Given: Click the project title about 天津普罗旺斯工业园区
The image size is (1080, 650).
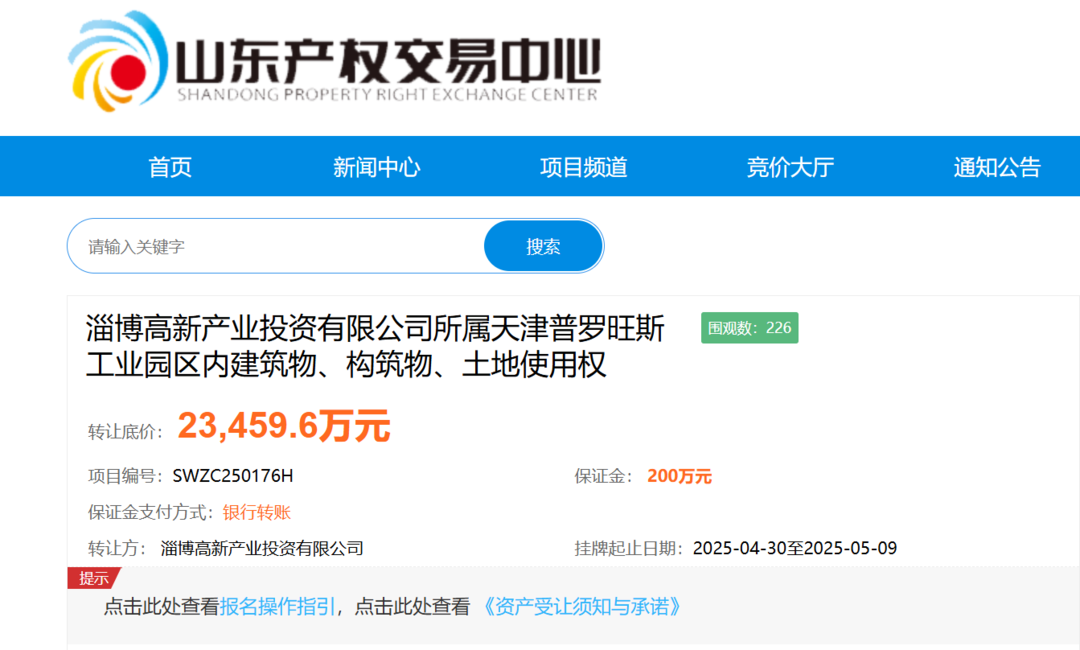Looking at the screenshot, I should click(x=375, y=346).
